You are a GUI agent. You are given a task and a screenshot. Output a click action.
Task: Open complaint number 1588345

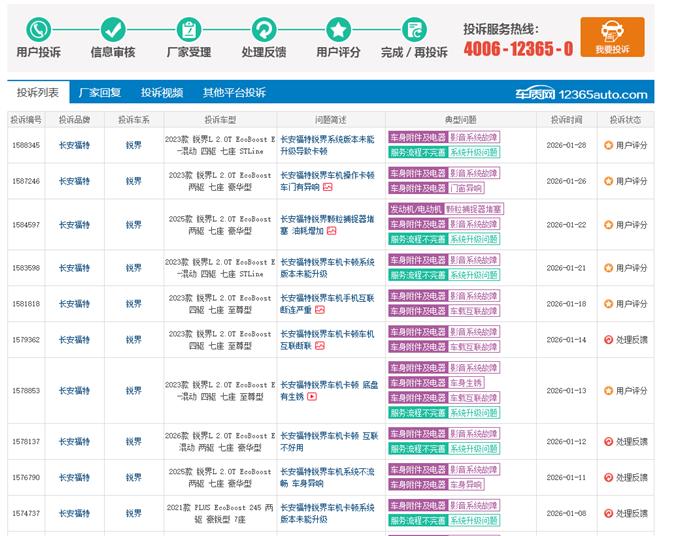point(26,145)
